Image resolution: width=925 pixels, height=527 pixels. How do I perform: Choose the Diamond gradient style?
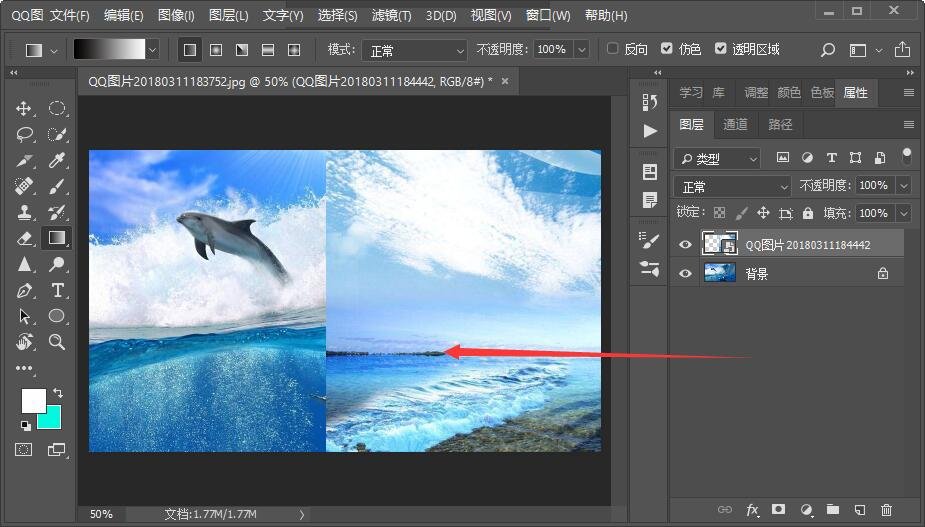pos(294,50)
